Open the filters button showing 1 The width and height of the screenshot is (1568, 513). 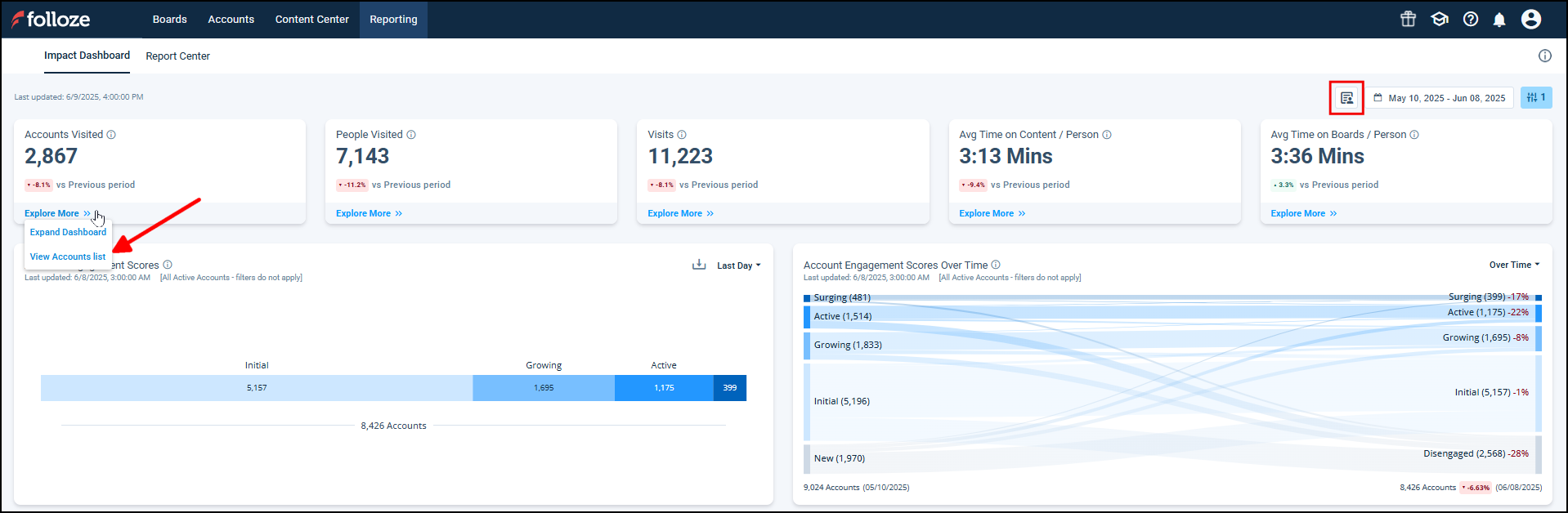(1536, 97)
